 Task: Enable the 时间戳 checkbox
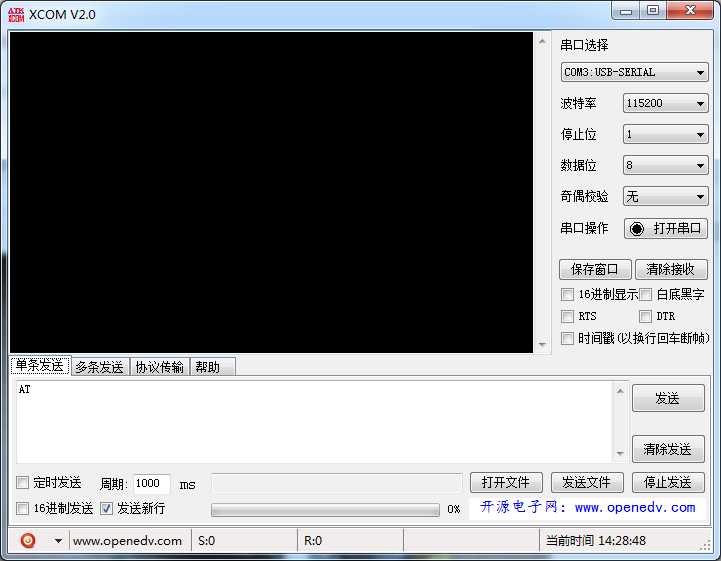tap(567, 338)
